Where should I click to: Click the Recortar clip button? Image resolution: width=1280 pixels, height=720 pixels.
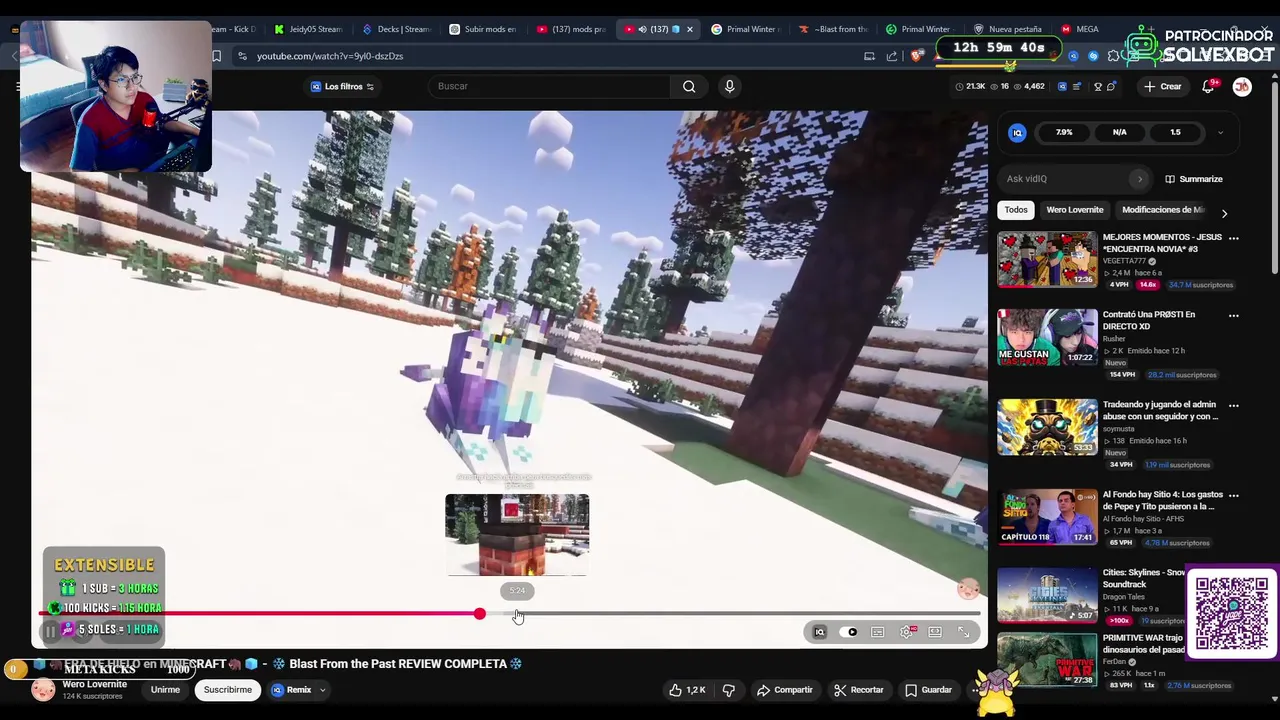pos(859,690)
